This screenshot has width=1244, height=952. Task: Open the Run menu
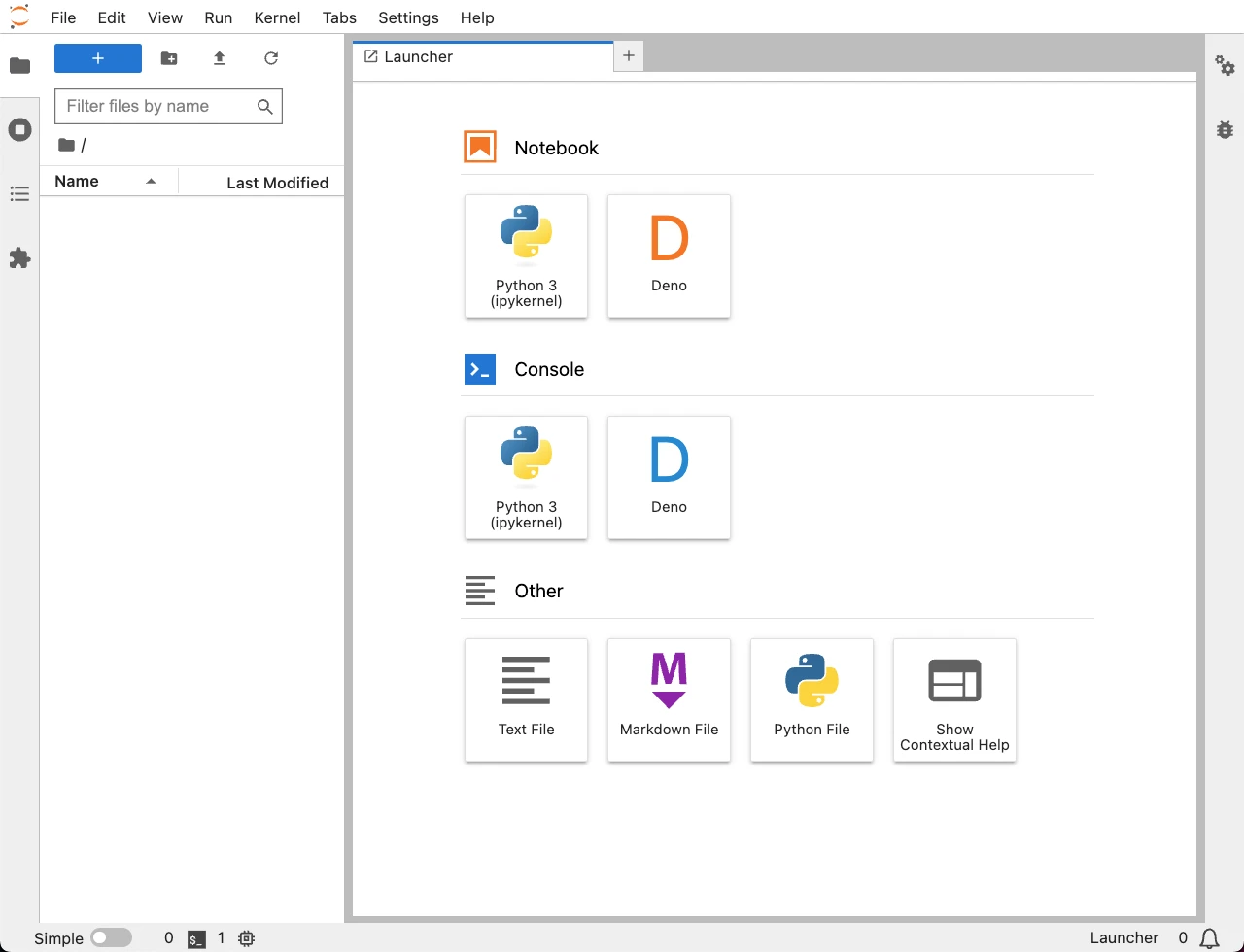click(219, 17)
